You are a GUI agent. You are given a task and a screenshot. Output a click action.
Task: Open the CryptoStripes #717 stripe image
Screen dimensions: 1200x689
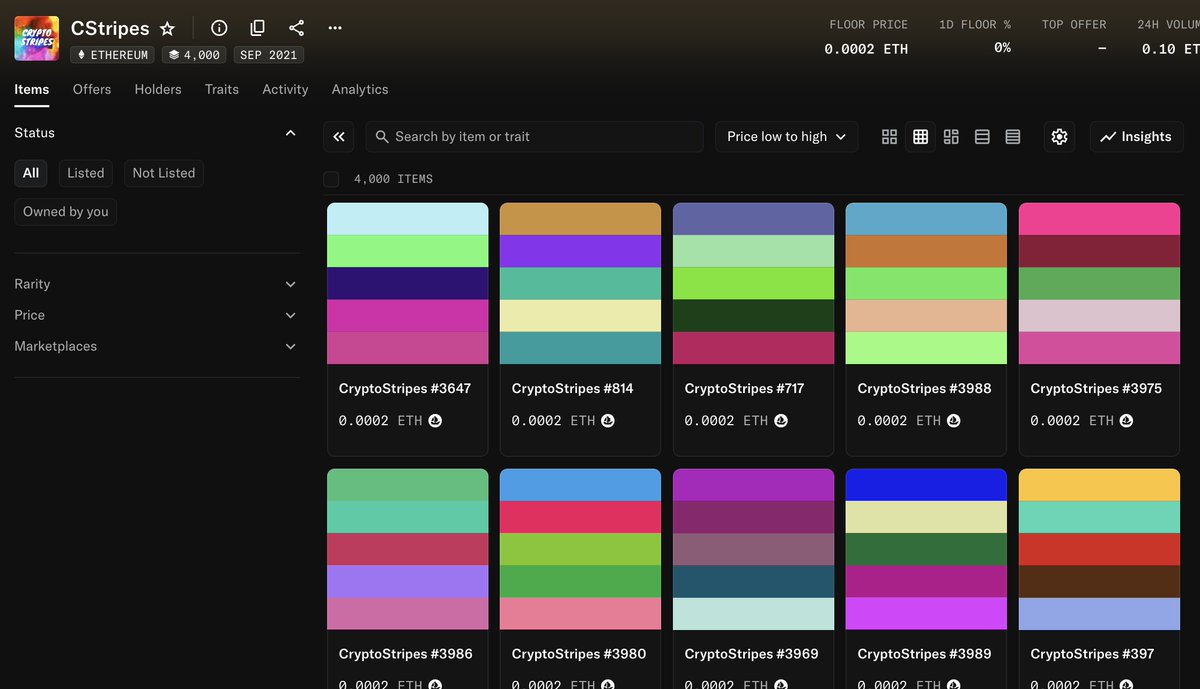click(754, 283)
